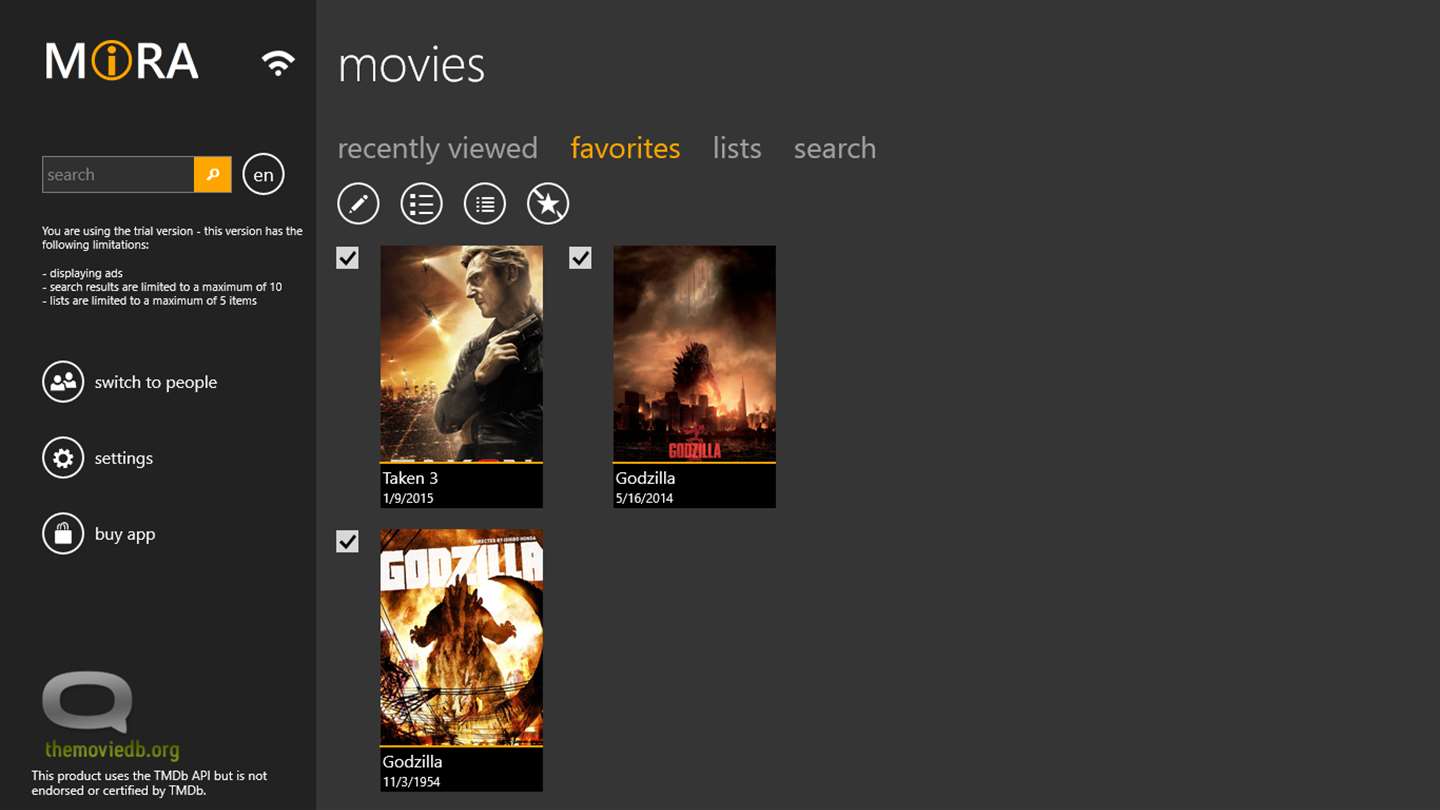Open the Godzilla 2014 movie poster
The image size is (1440, 810).
click(x=694, y=354)
